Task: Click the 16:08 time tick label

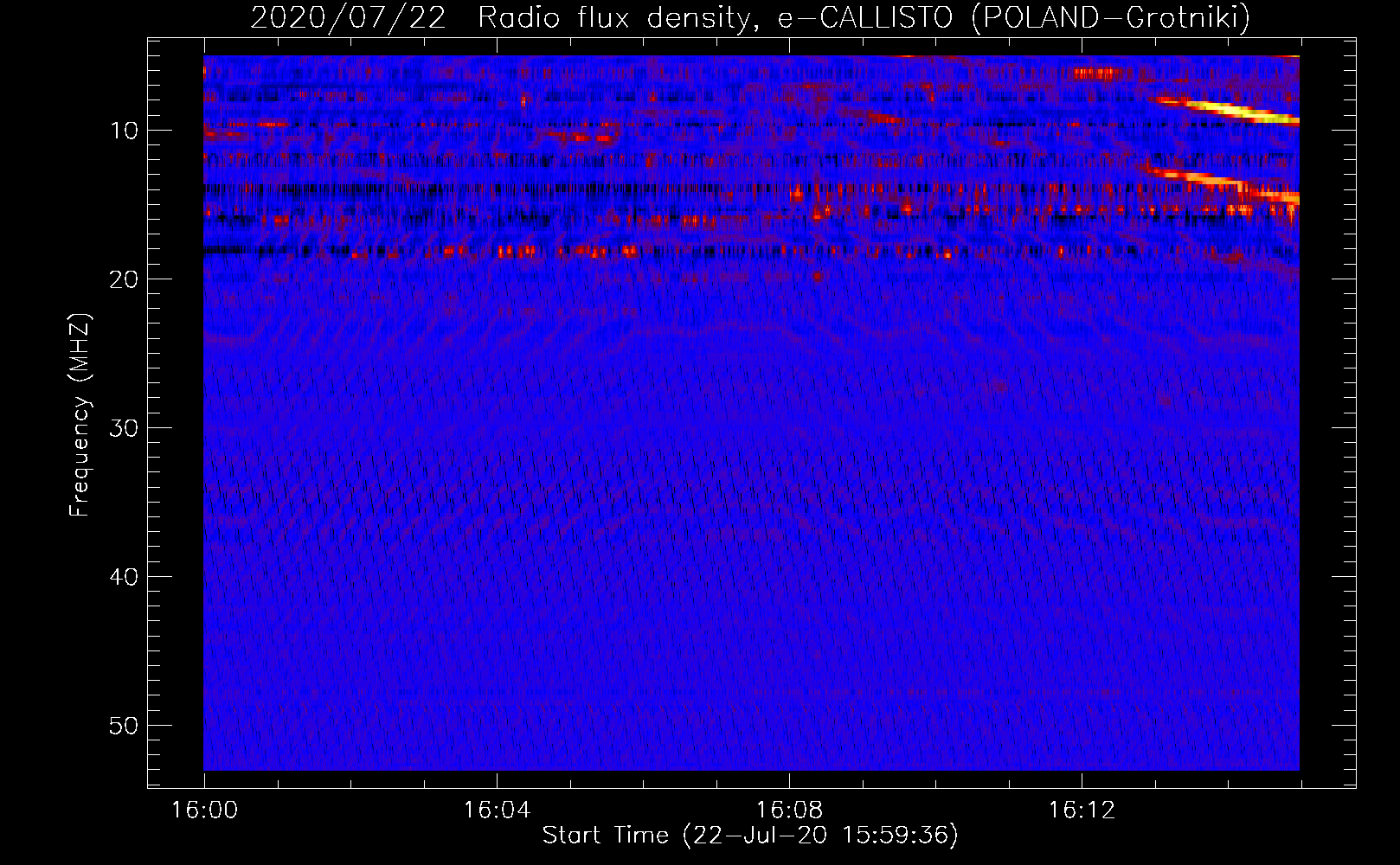Action: click(x=789, y=811)
